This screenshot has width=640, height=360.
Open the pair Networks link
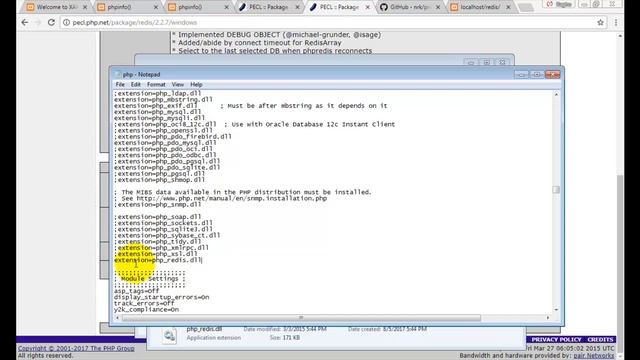(x=593, y=356)
